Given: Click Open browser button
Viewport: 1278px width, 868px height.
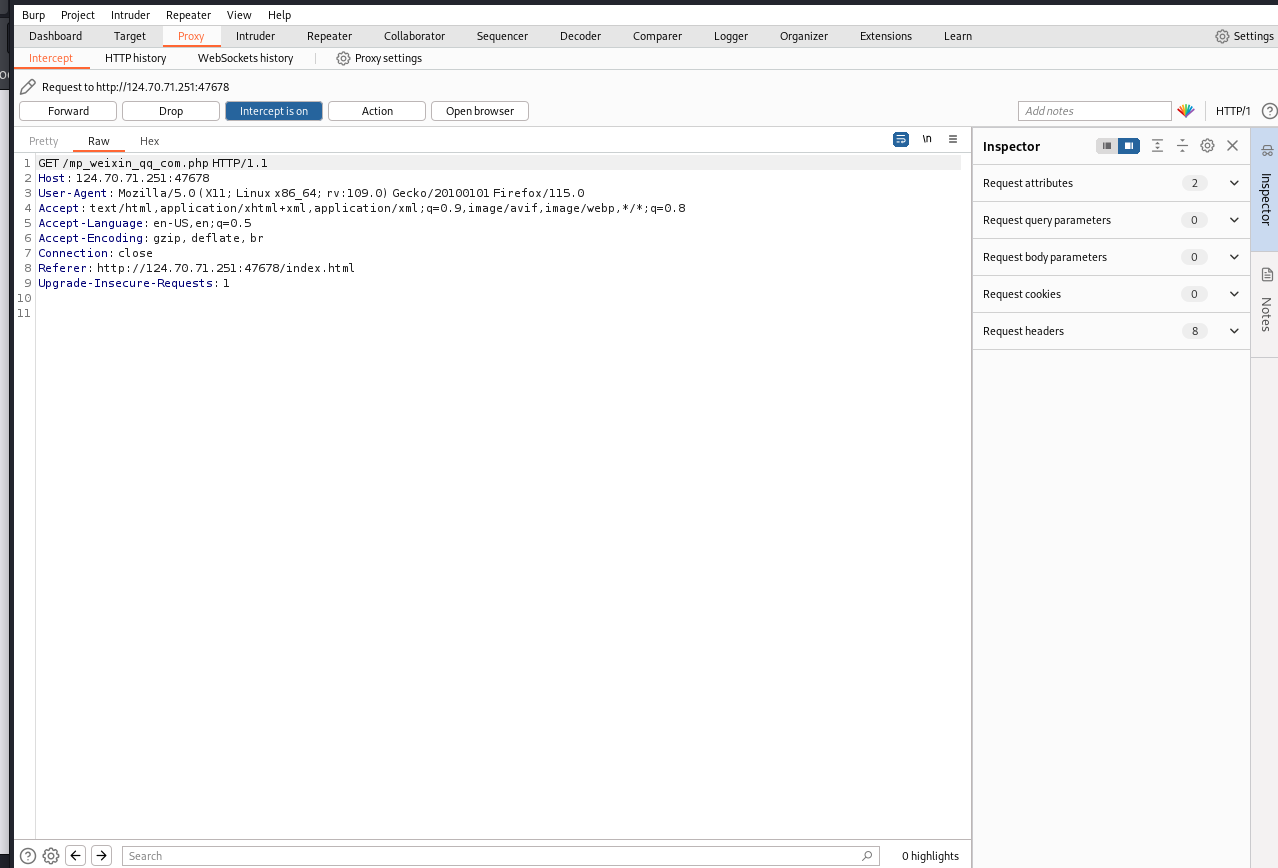Looking at the screenshot, I should (480, 111).
